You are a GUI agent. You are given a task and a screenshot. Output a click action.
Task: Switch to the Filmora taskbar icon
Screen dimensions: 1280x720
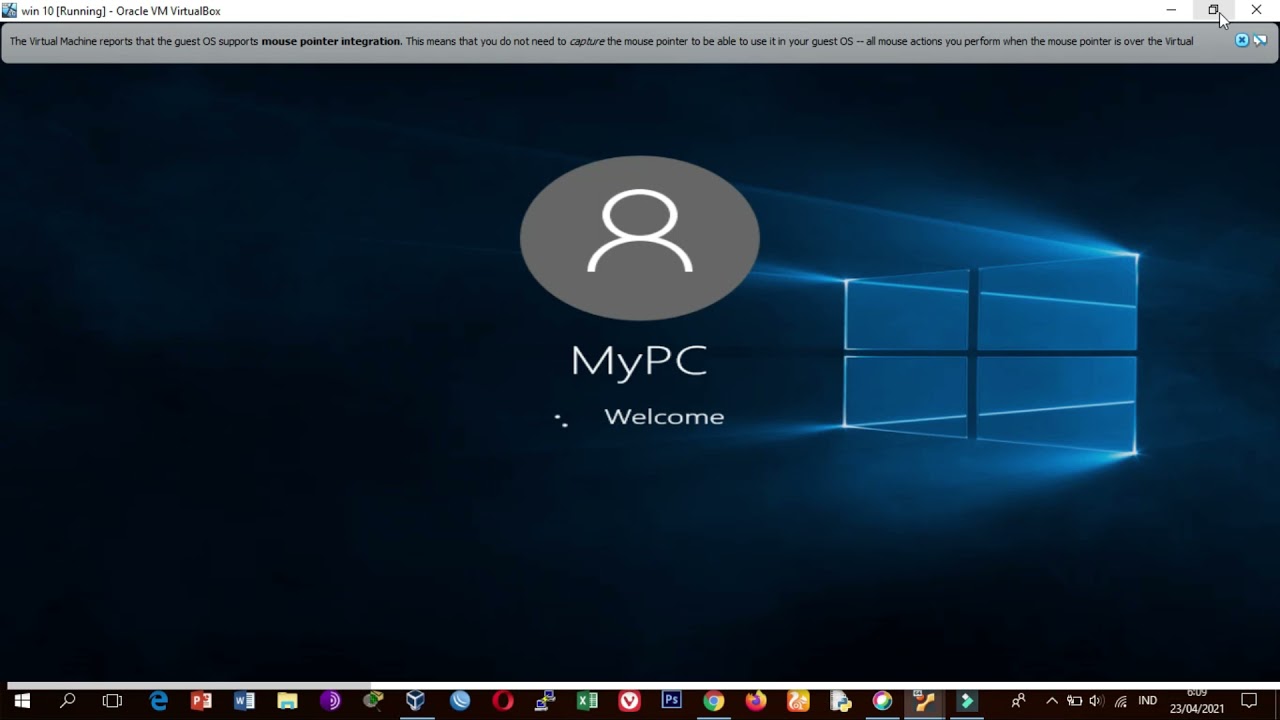point(967,701)
